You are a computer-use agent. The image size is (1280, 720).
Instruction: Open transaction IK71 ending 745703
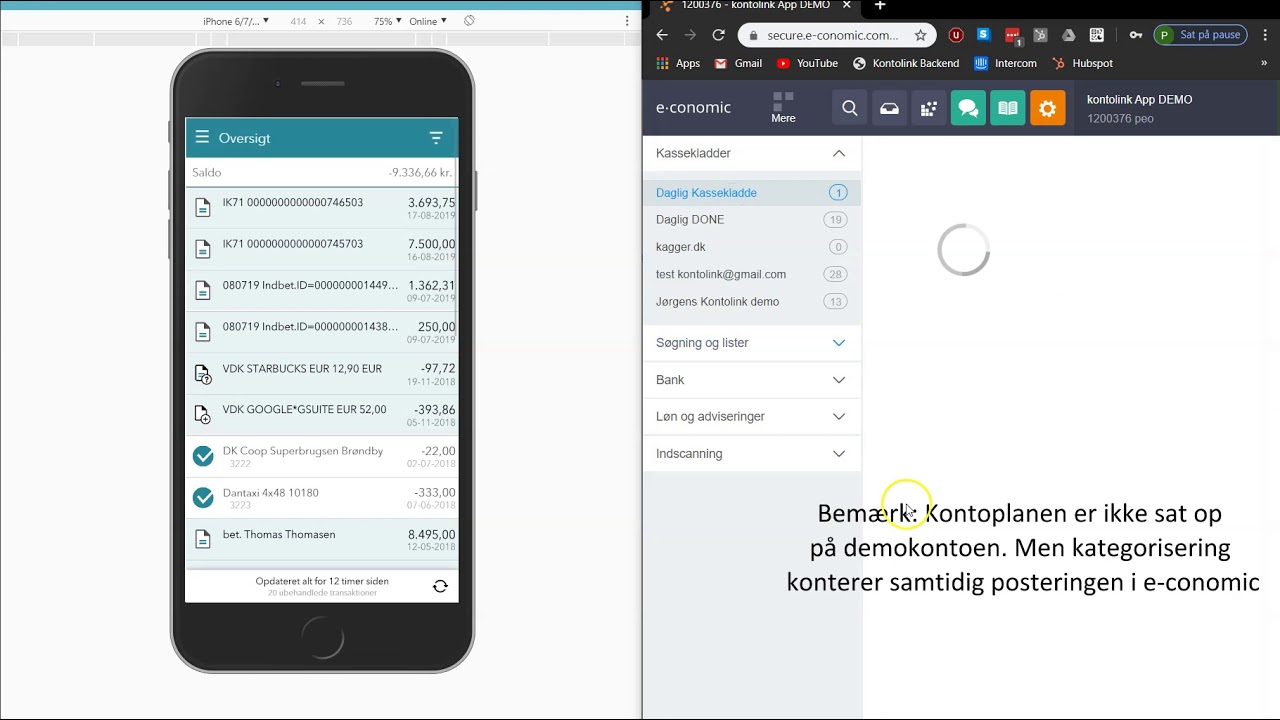(x=322, y=249)
